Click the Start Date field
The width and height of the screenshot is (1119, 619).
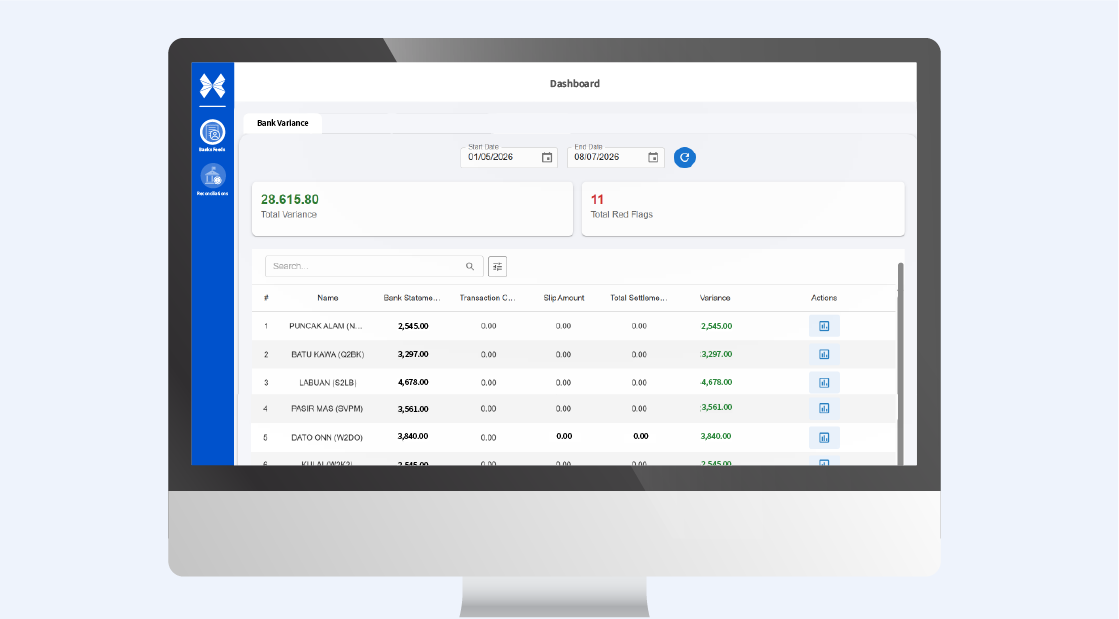(509, 157)
